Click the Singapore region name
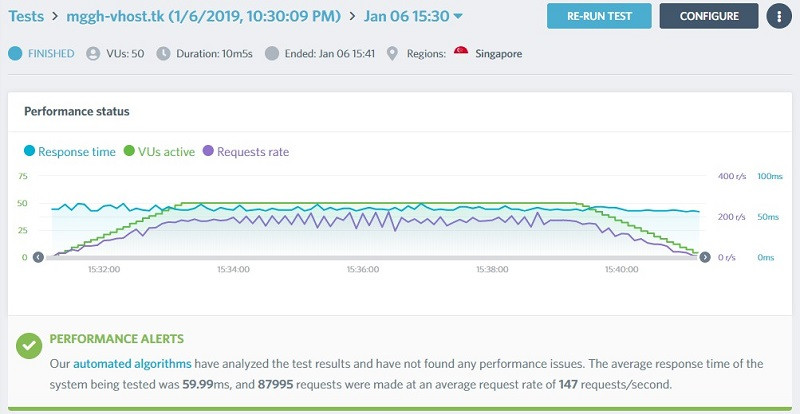Screen dimensions: 800x414 tap(498, 54)
